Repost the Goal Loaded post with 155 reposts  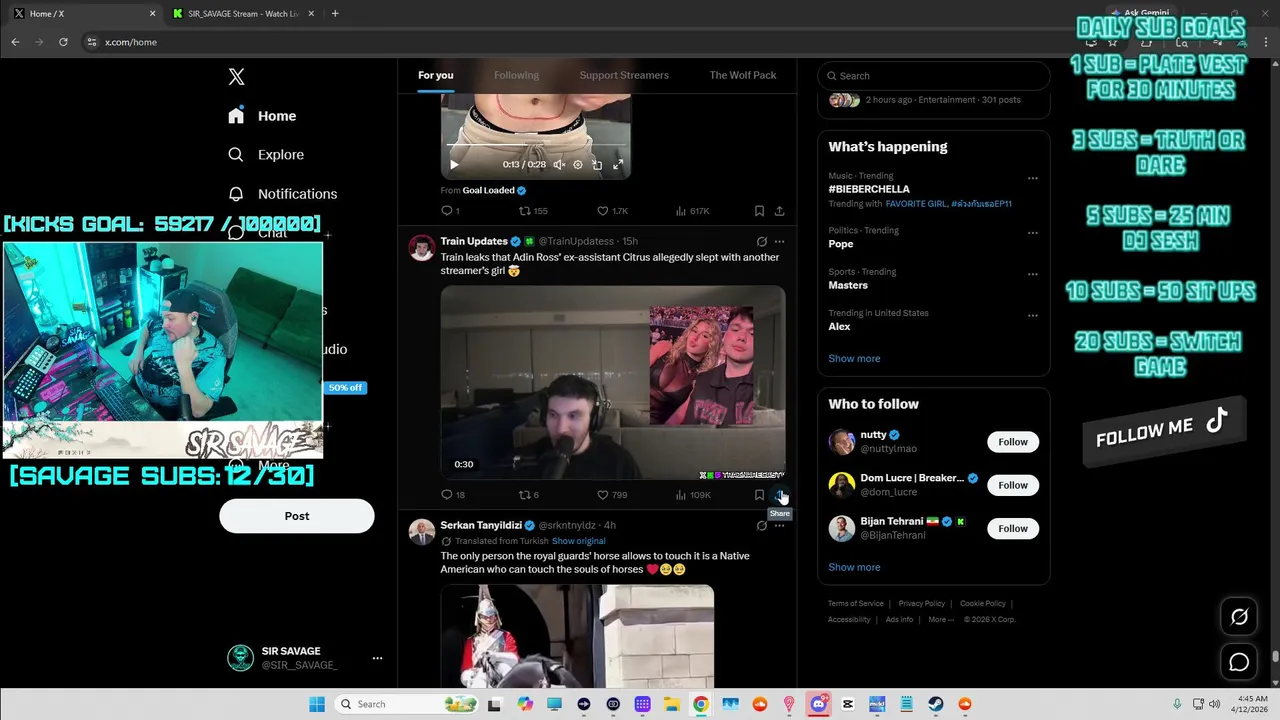point(533,211)
